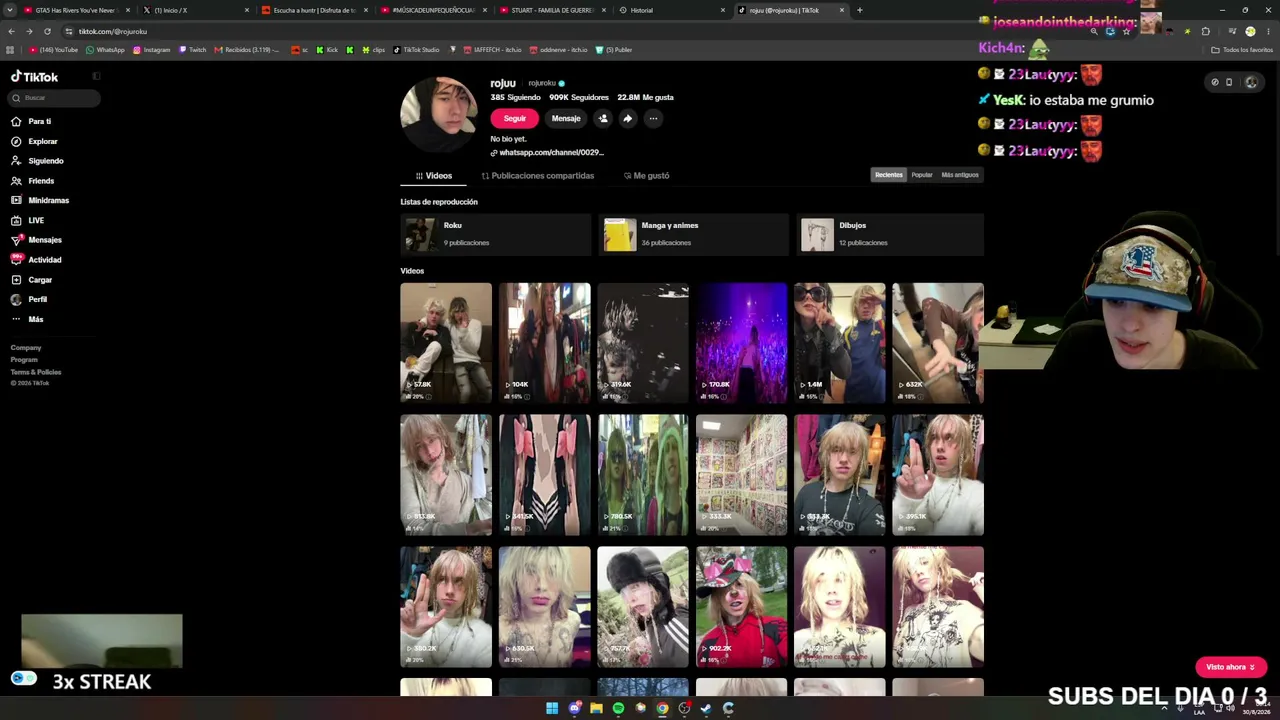This screenshot has width=1280, height=720.
Task: Open Minidramas in the sidebar
Action: pos(40,200)
